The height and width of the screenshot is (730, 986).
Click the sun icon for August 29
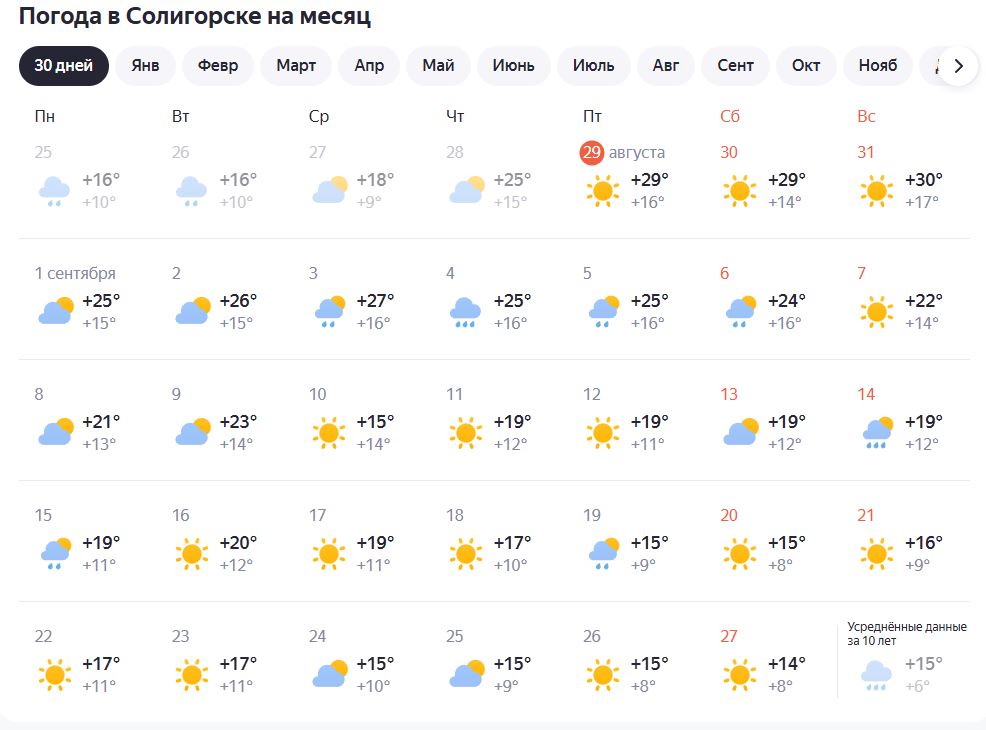[x=602, y=190]
